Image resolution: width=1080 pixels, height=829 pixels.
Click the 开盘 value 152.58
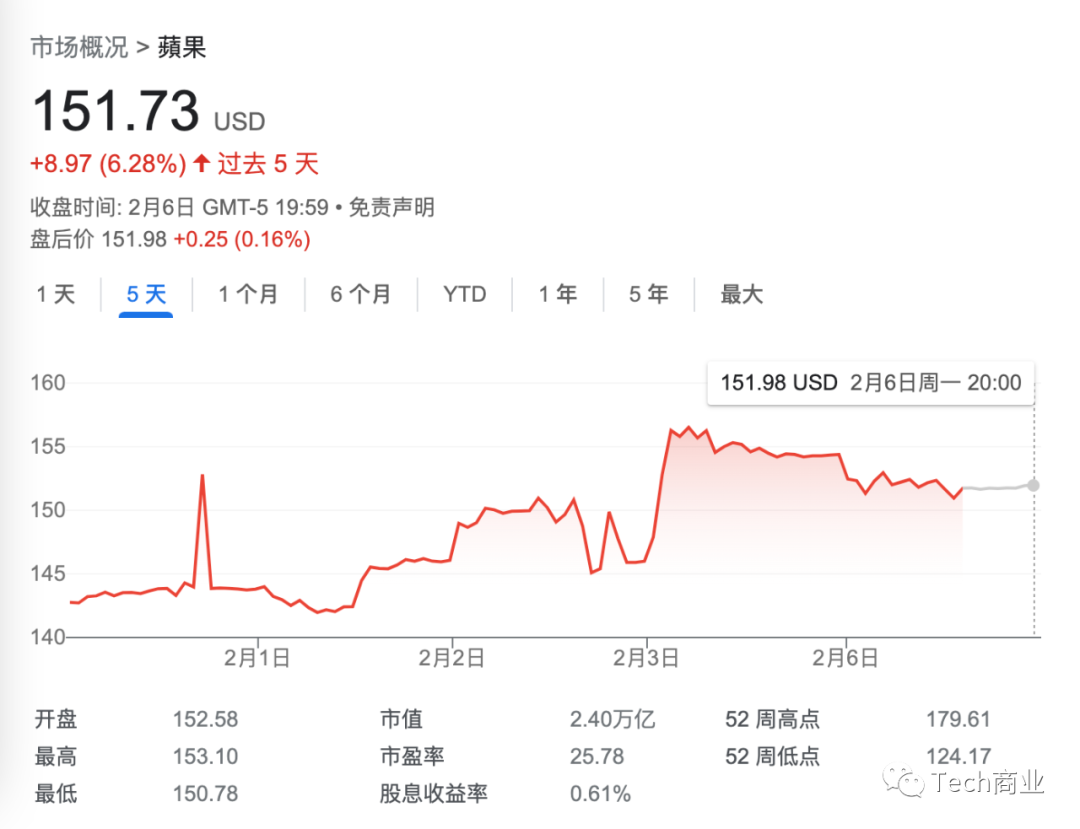coord(205,720)
